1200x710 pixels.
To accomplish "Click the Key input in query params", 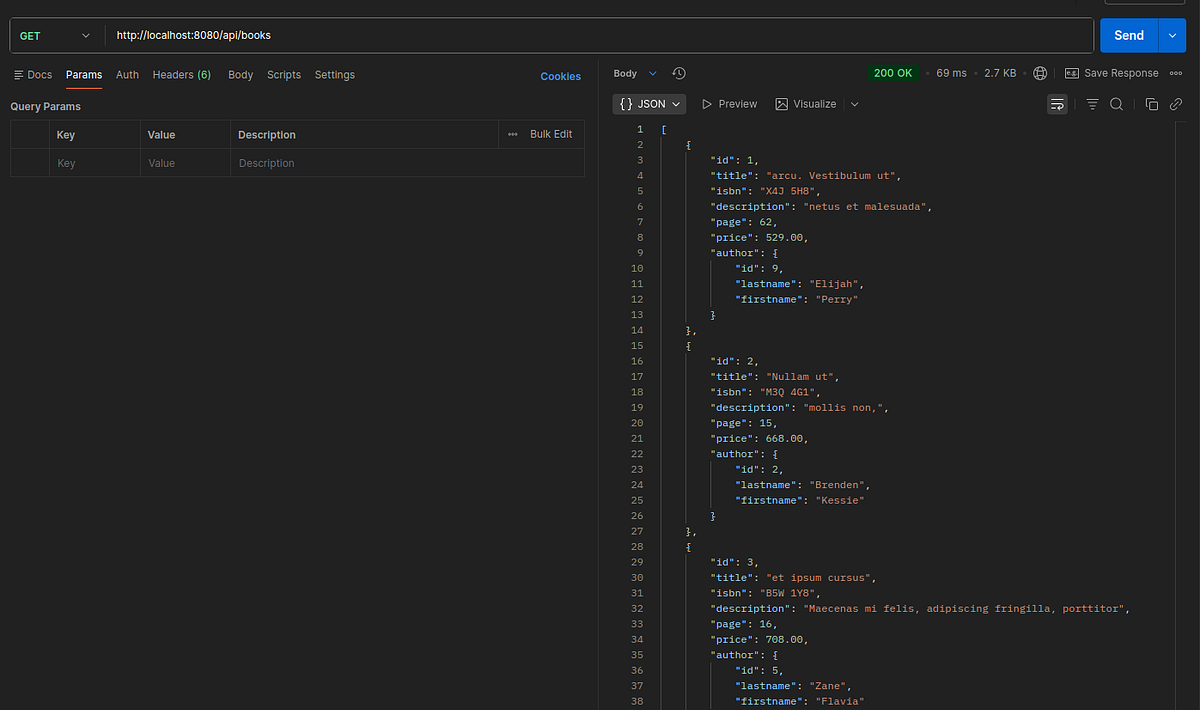I will click(x=94, y=163).
